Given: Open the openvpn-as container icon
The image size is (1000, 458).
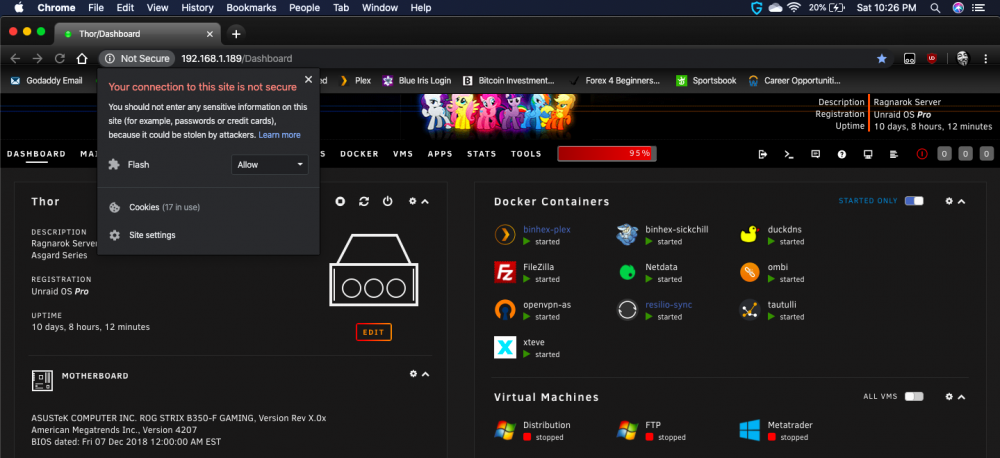Looking at the screenshot, I should point(504,310).
